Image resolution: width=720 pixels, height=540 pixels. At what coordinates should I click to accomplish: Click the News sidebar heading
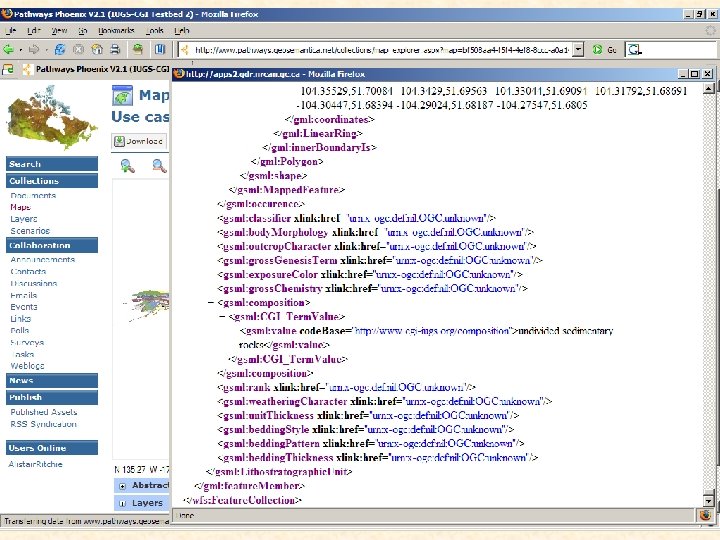point(52,381)
